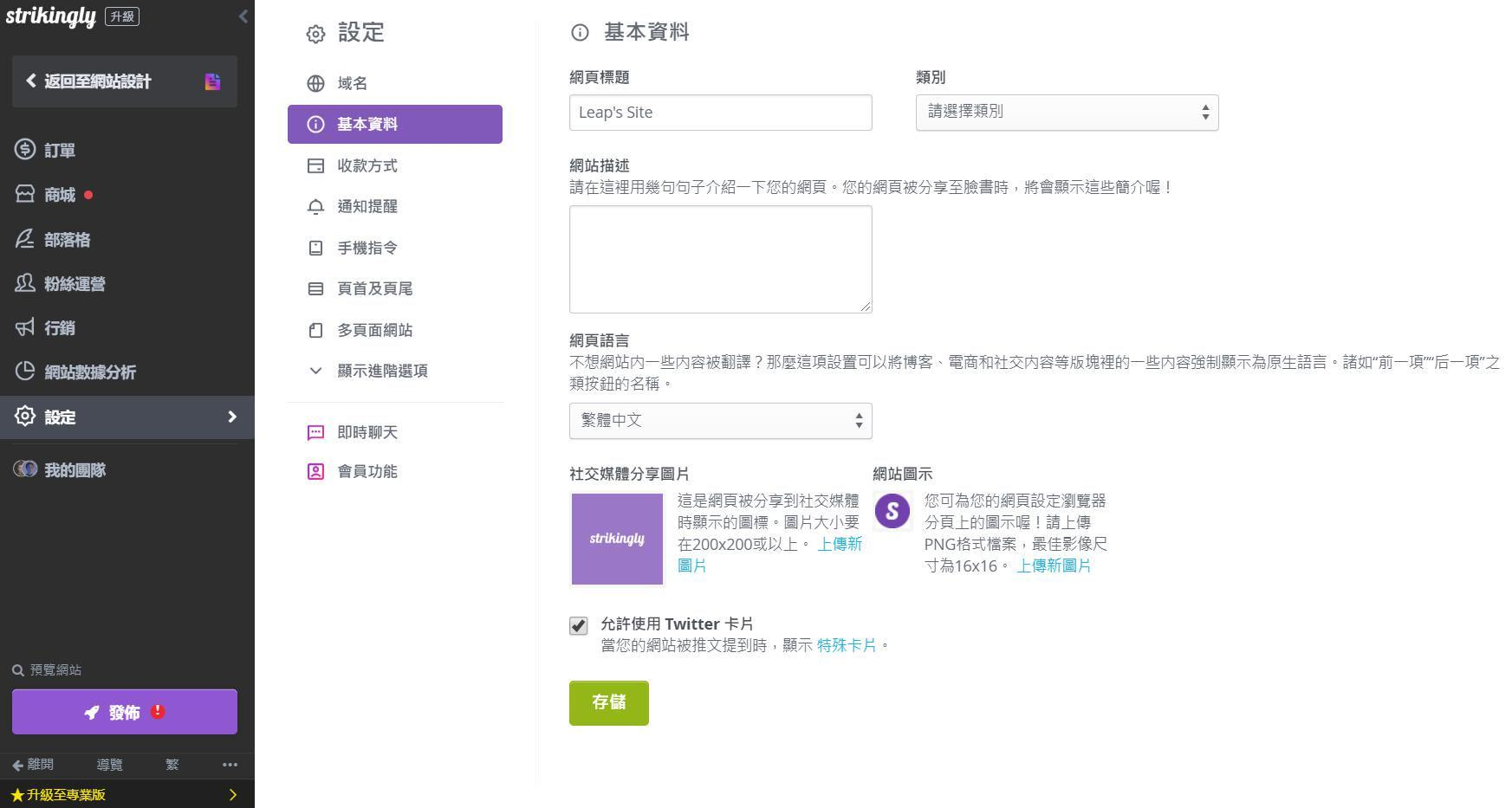Select the 部落格 blog icon
The height and width of the screenshot is (808, 1512).
[x=26, y=240]
